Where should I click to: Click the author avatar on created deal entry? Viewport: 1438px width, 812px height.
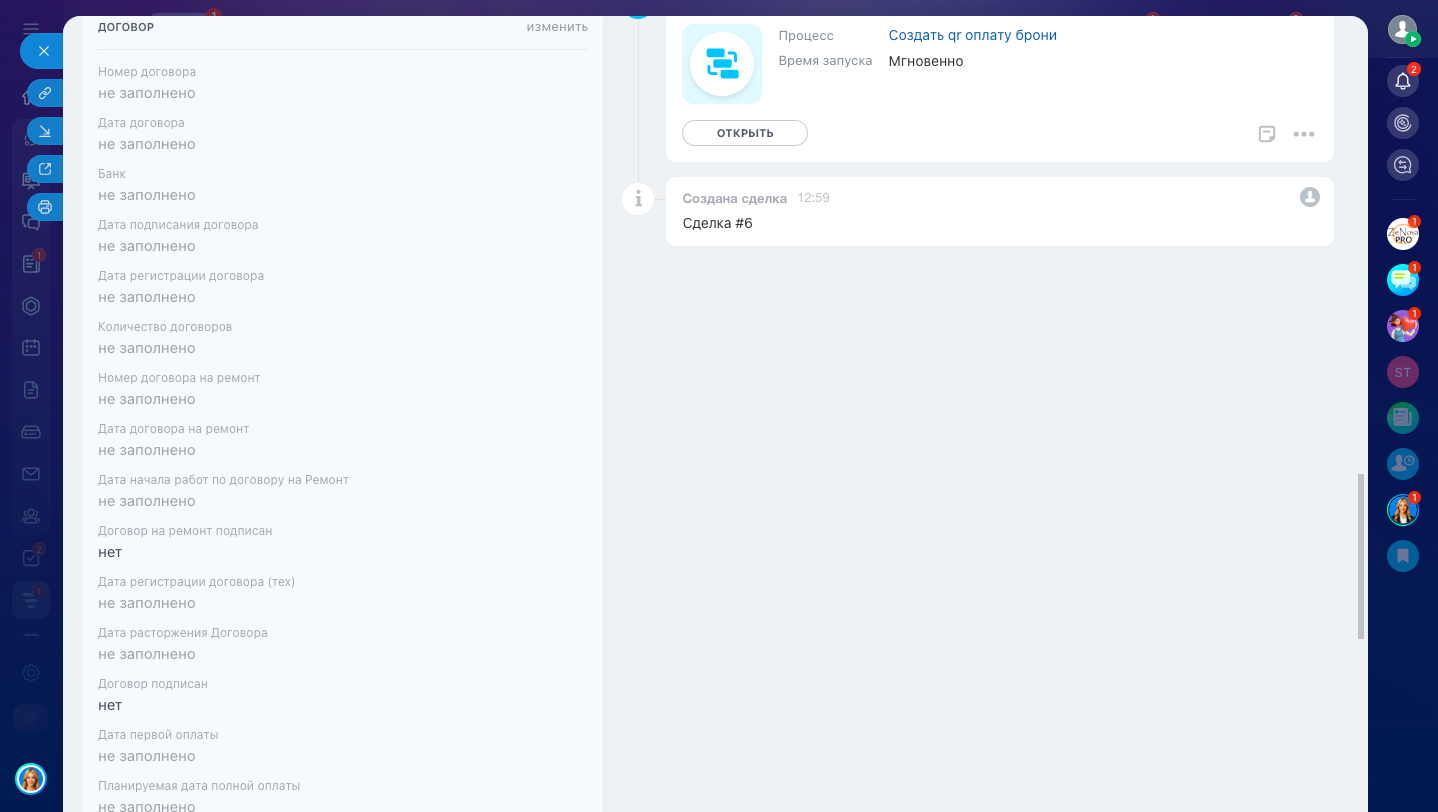[x=1310, y=197]
